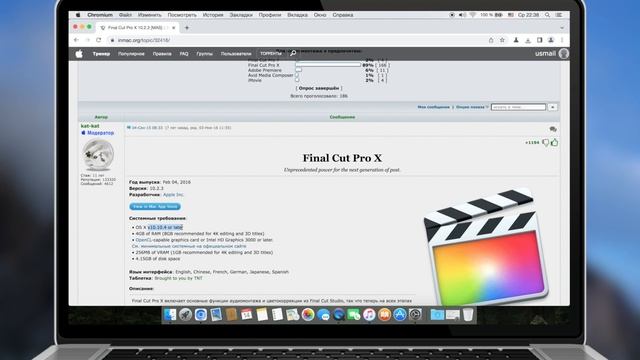Open Spotlight search in the menu bar

click(x=547, y=15)
